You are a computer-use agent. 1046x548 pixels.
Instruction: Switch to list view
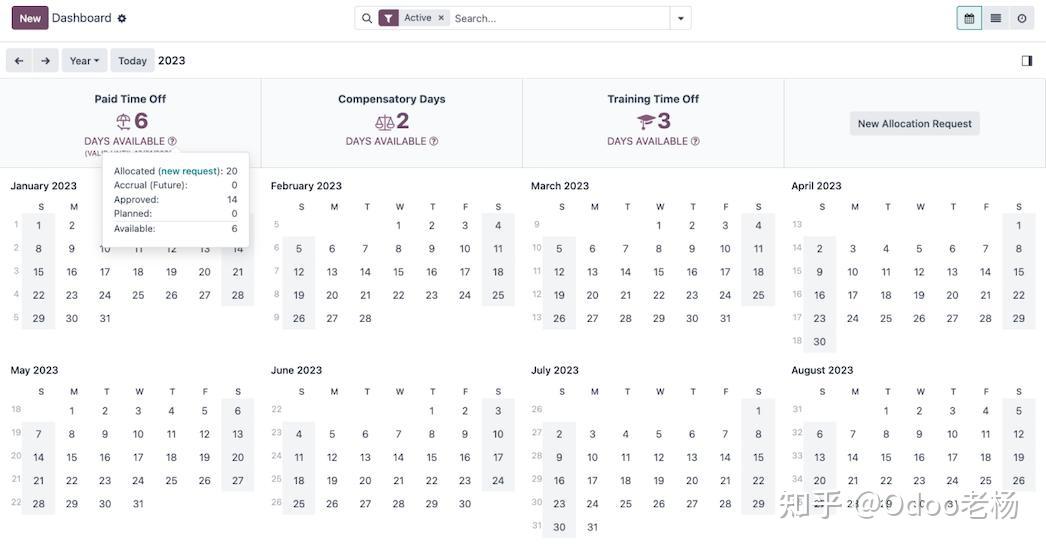[996, 18]
